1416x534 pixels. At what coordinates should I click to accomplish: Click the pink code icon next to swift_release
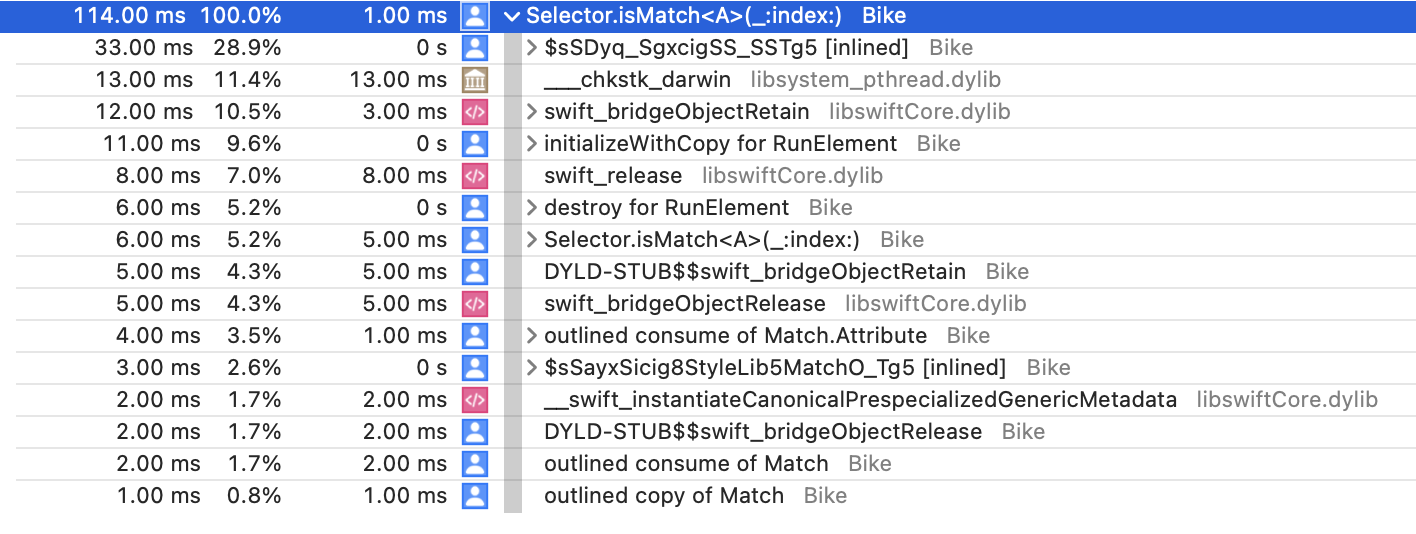point(474,176)
